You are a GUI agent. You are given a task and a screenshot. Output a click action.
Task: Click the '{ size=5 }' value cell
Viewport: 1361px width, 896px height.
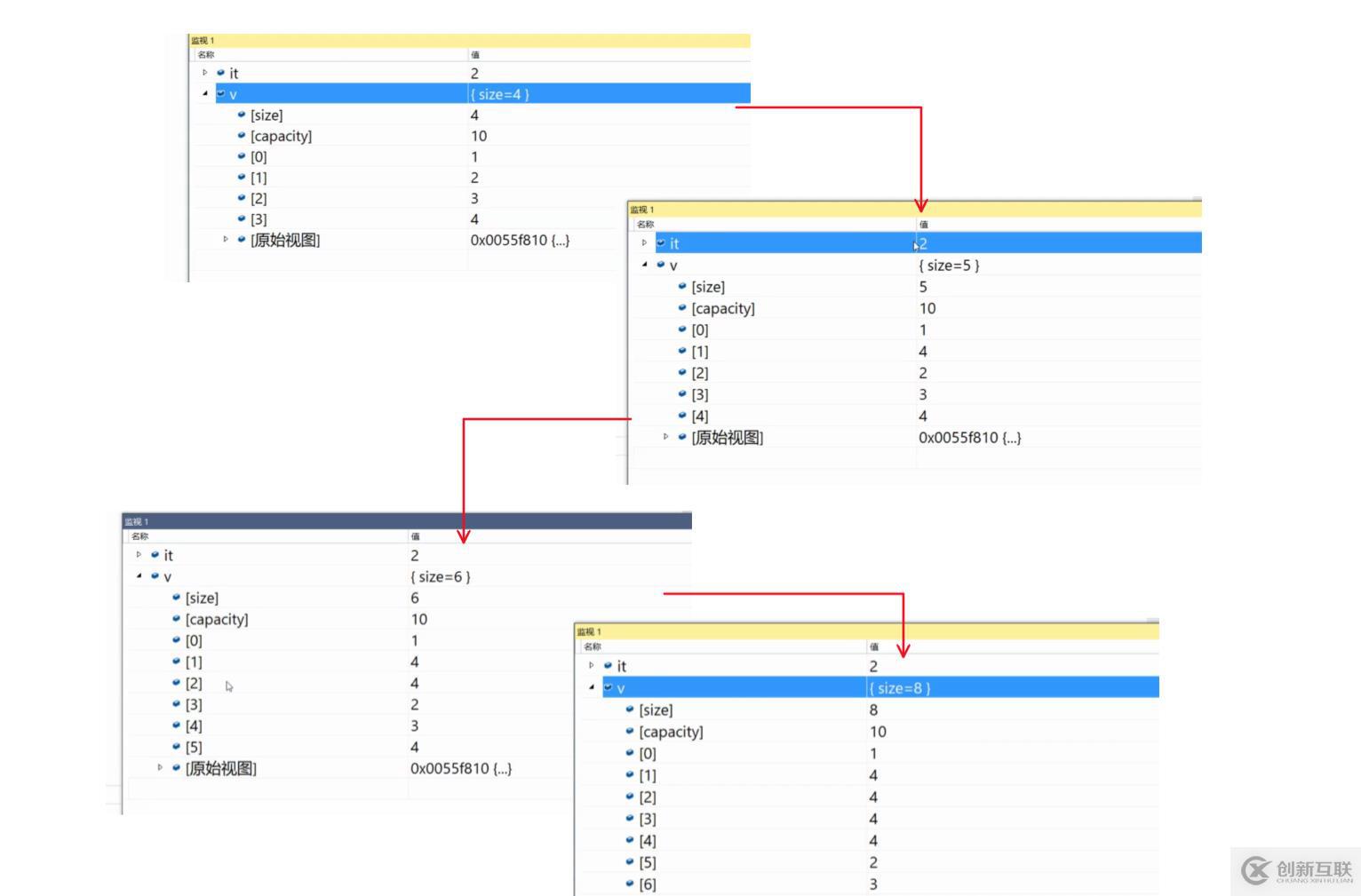pyautogui.click(x=1059, y=265)
